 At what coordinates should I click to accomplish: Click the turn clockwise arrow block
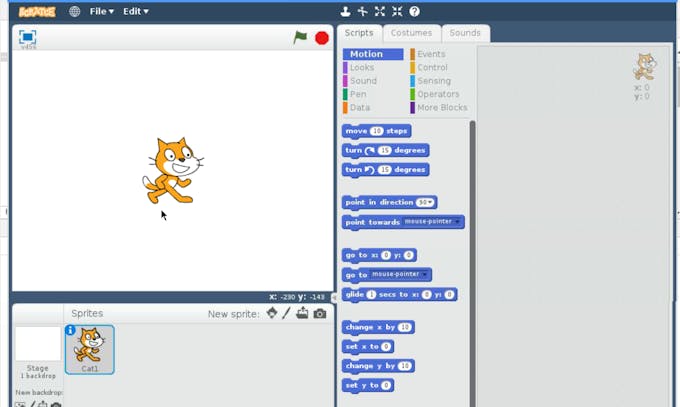click(x=369, y=151)
